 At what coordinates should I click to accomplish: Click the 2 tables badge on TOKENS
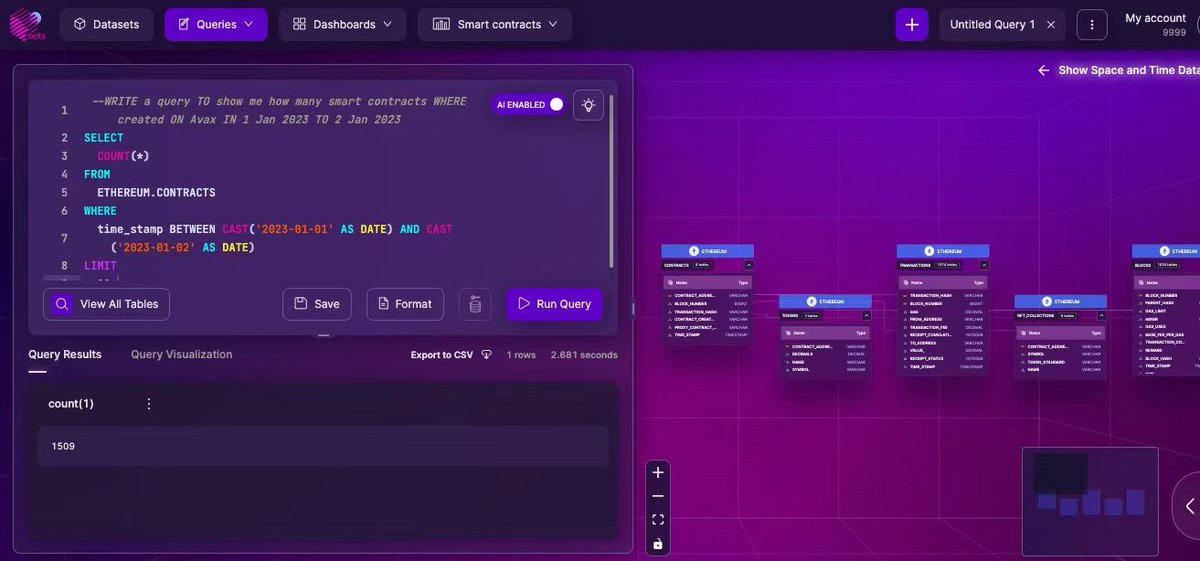coord(811,315)
